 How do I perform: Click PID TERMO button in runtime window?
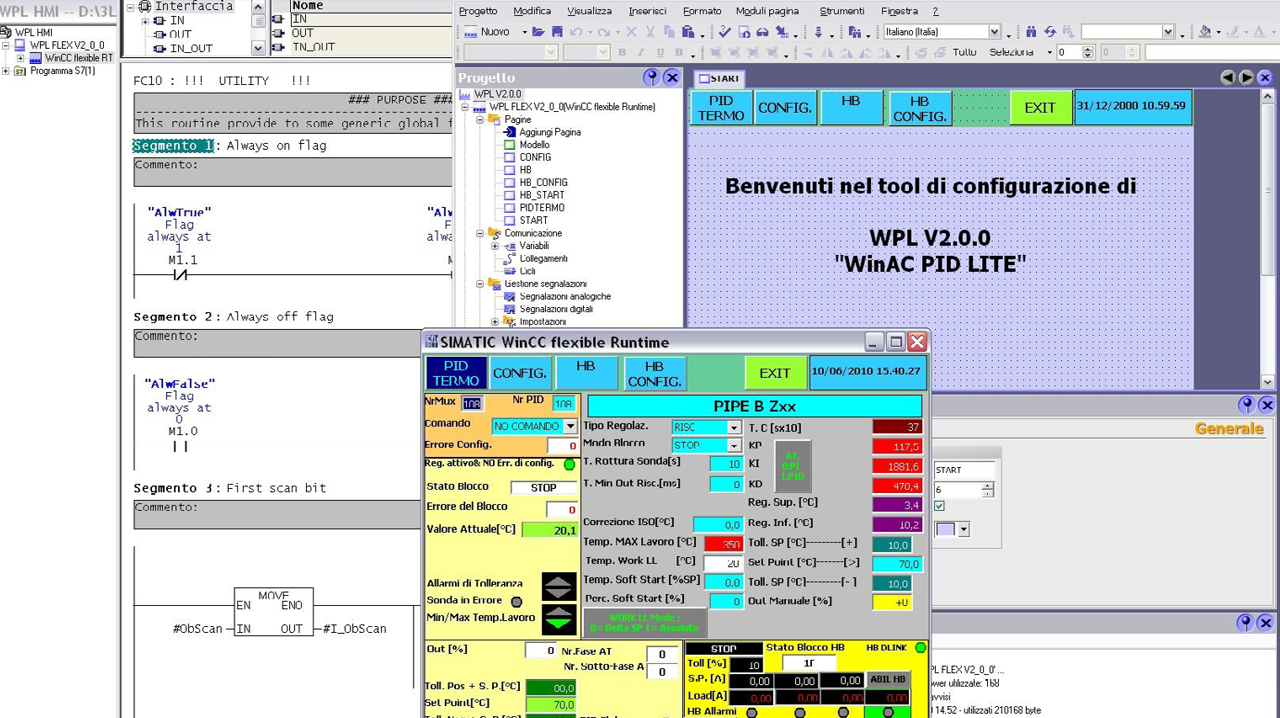point(456,373)
